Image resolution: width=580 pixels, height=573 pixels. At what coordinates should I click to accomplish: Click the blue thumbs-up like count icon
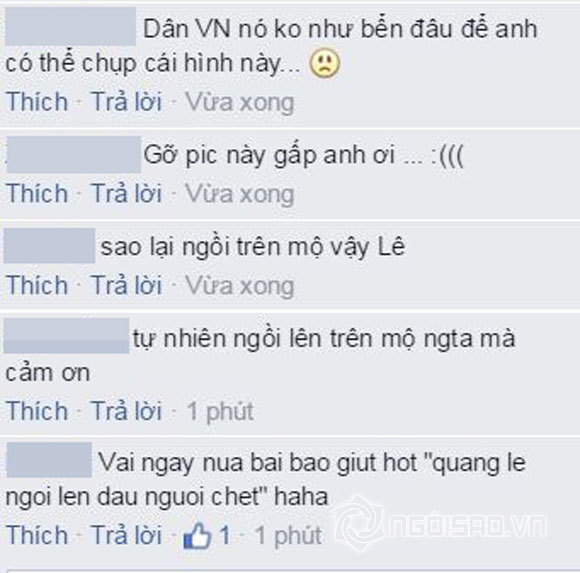coord(198,535)
